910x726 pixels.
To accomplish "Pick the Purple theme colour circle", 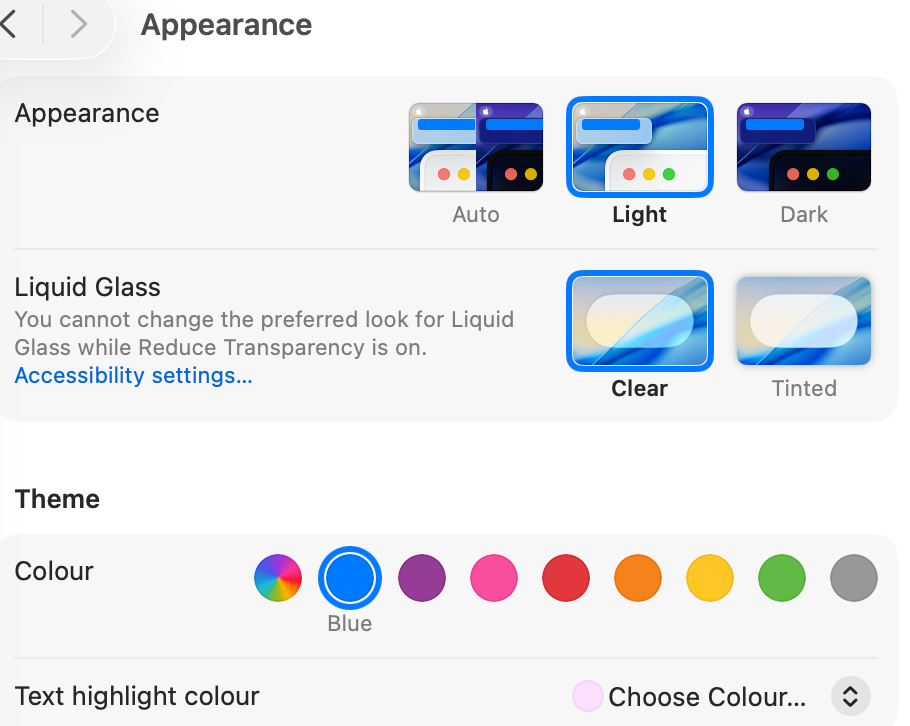I will 422,578.
